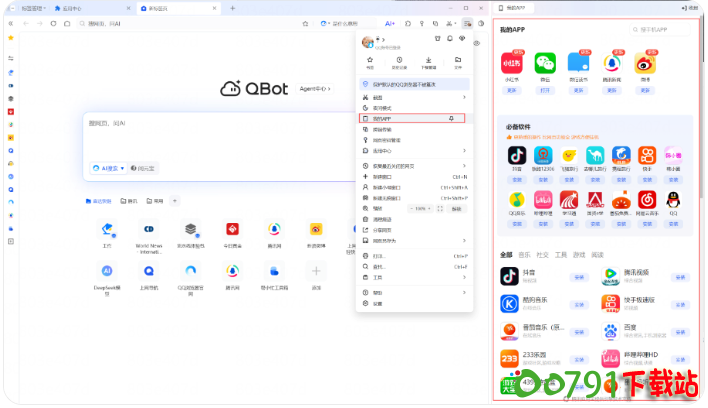Image resolution: width=708 pixels, height=408 pixels.
Task: Click the WeChat icon in My APP
Action: 544,62
